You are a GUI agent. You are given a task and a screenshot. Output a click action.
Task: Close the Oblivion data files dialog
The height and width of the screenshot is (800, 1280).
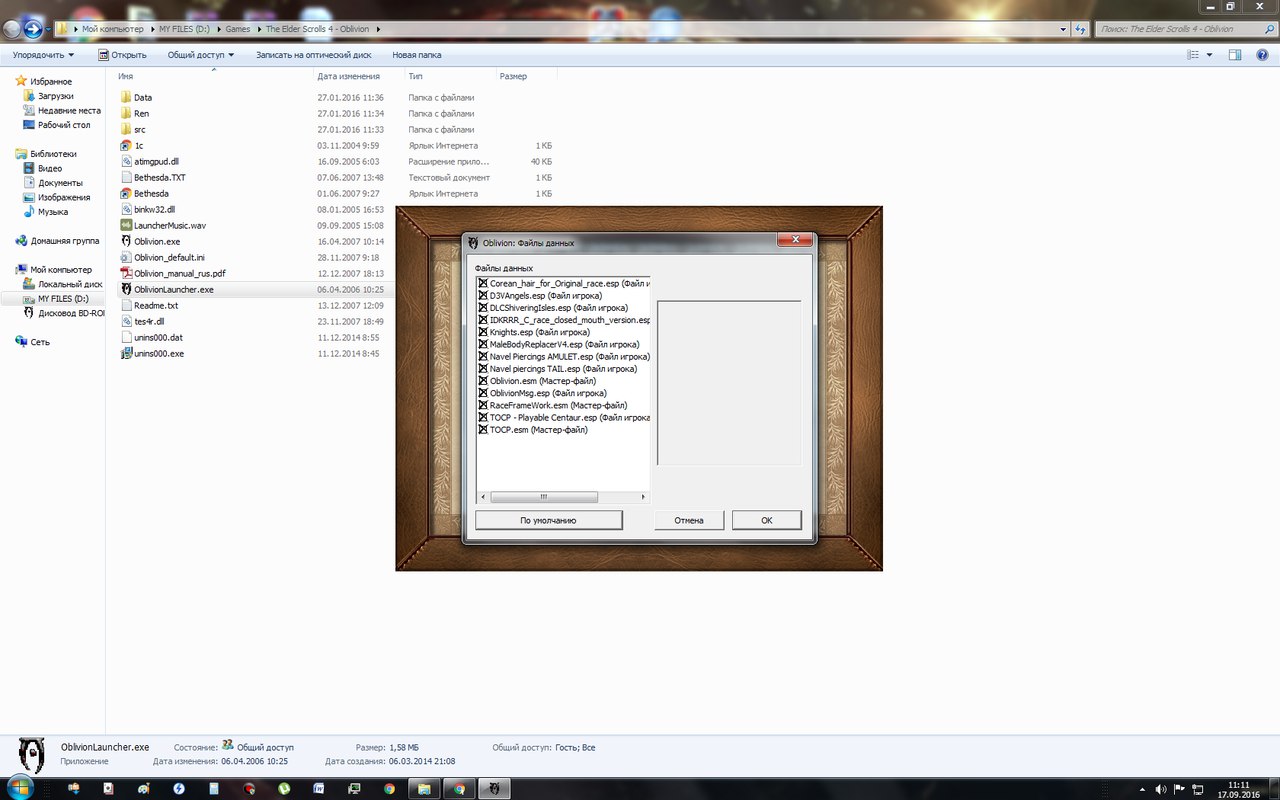click(794, 240)
